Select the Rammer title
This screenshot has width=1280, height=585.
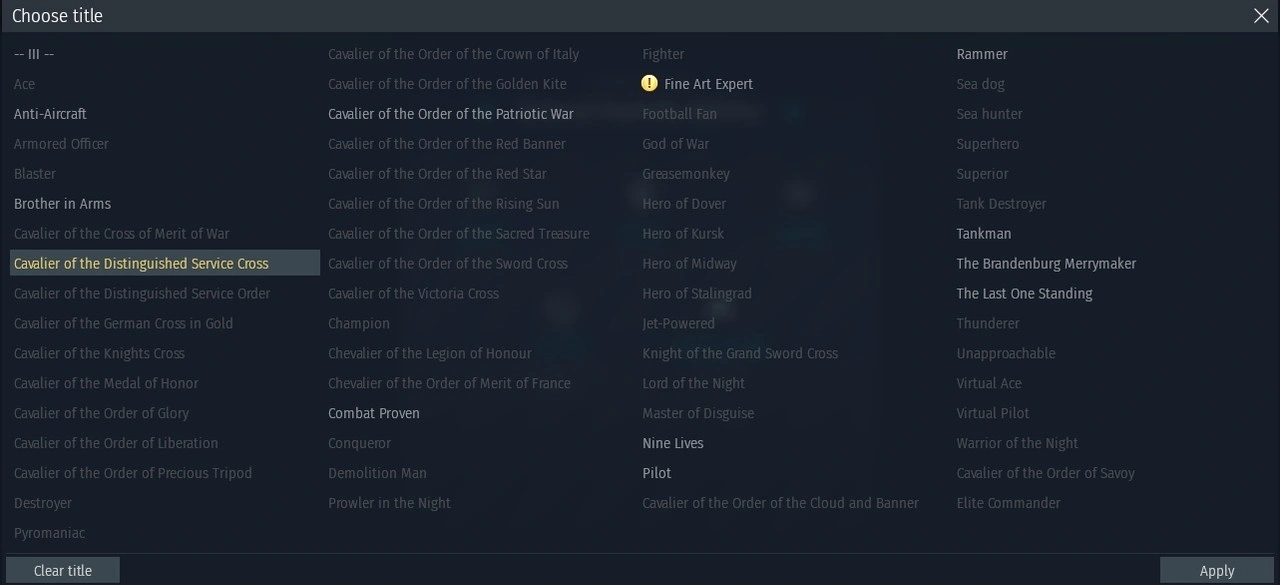[982, 54]
